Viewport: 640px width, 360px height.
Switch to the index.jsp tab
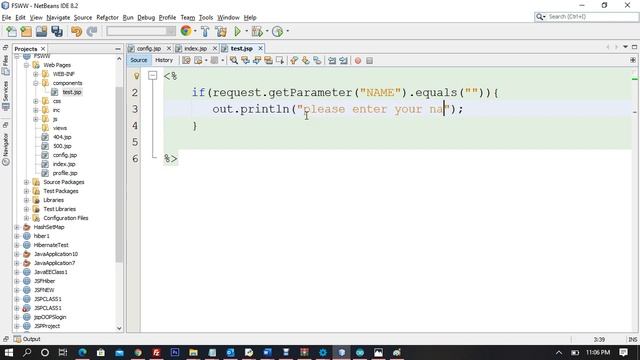click(x=195, y=48)
